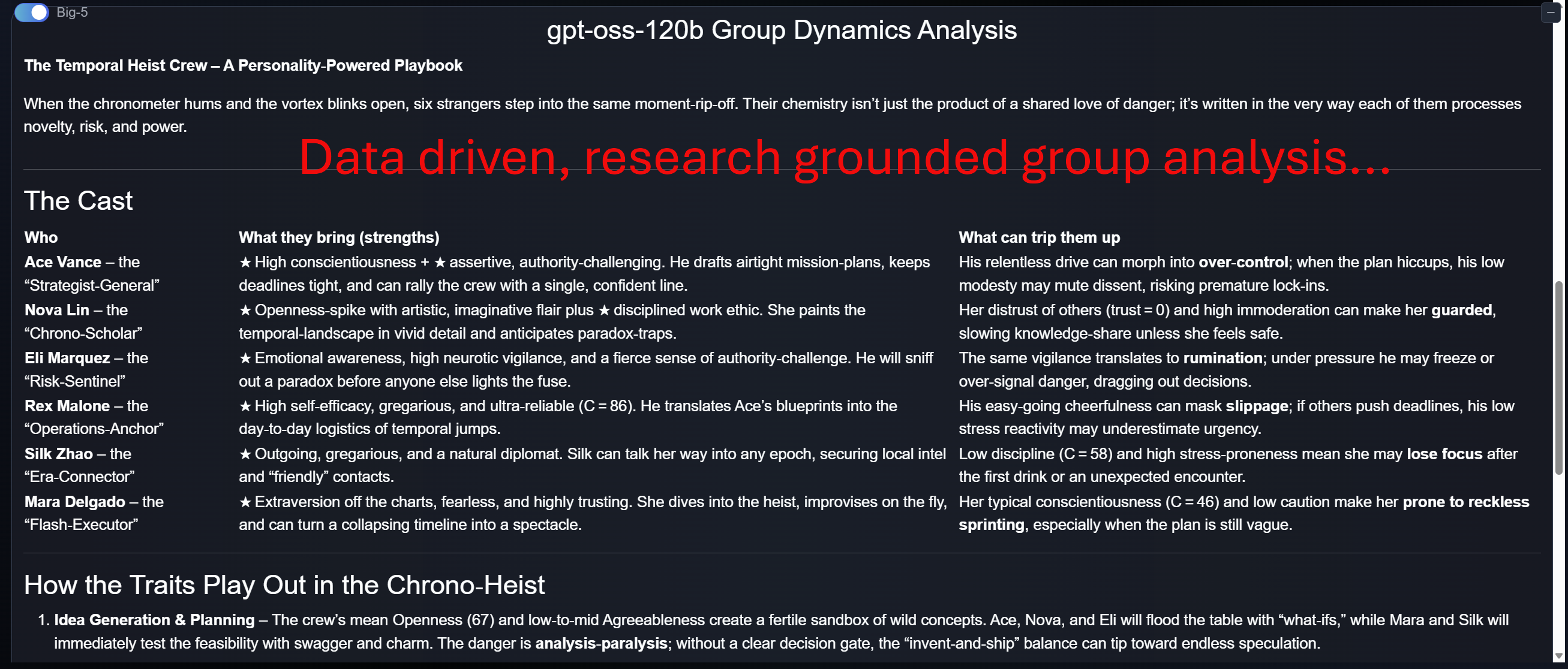Click 'How the Traits Play Out' heading
The image size is (1568, 669).
284,584
